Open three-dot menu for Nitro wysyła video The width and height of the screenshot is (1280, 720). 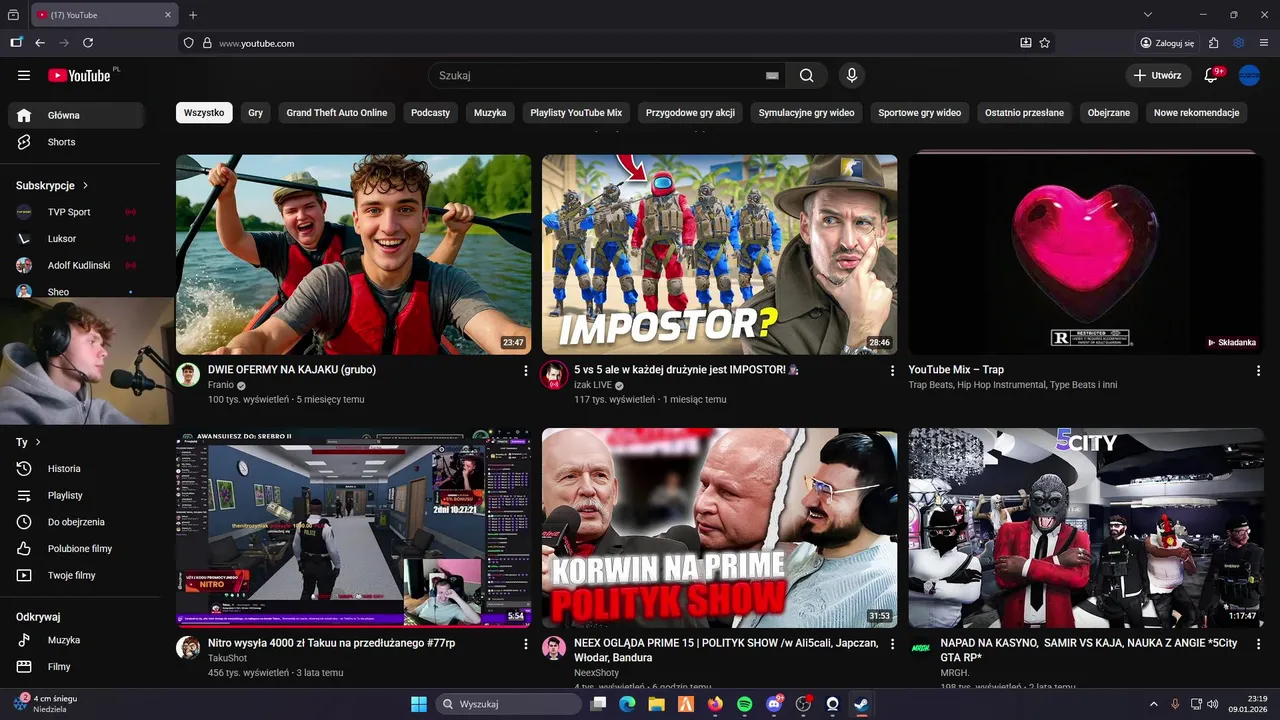[526, 645]
